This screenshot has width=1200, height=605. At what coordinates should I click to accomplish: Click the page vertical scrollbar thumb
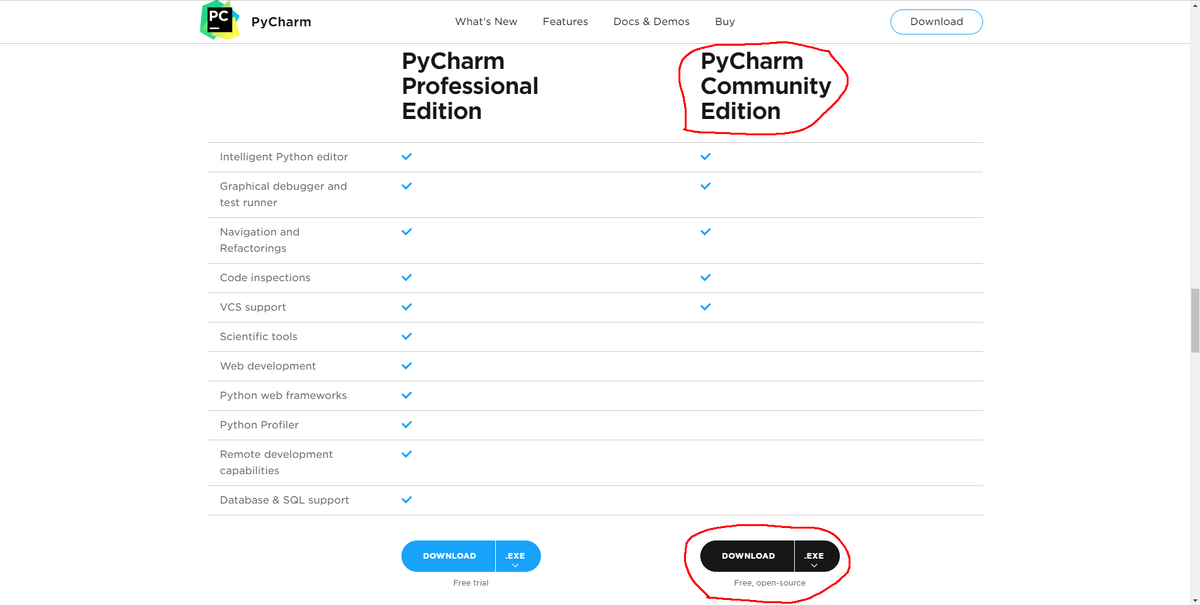click(1194, 320)
